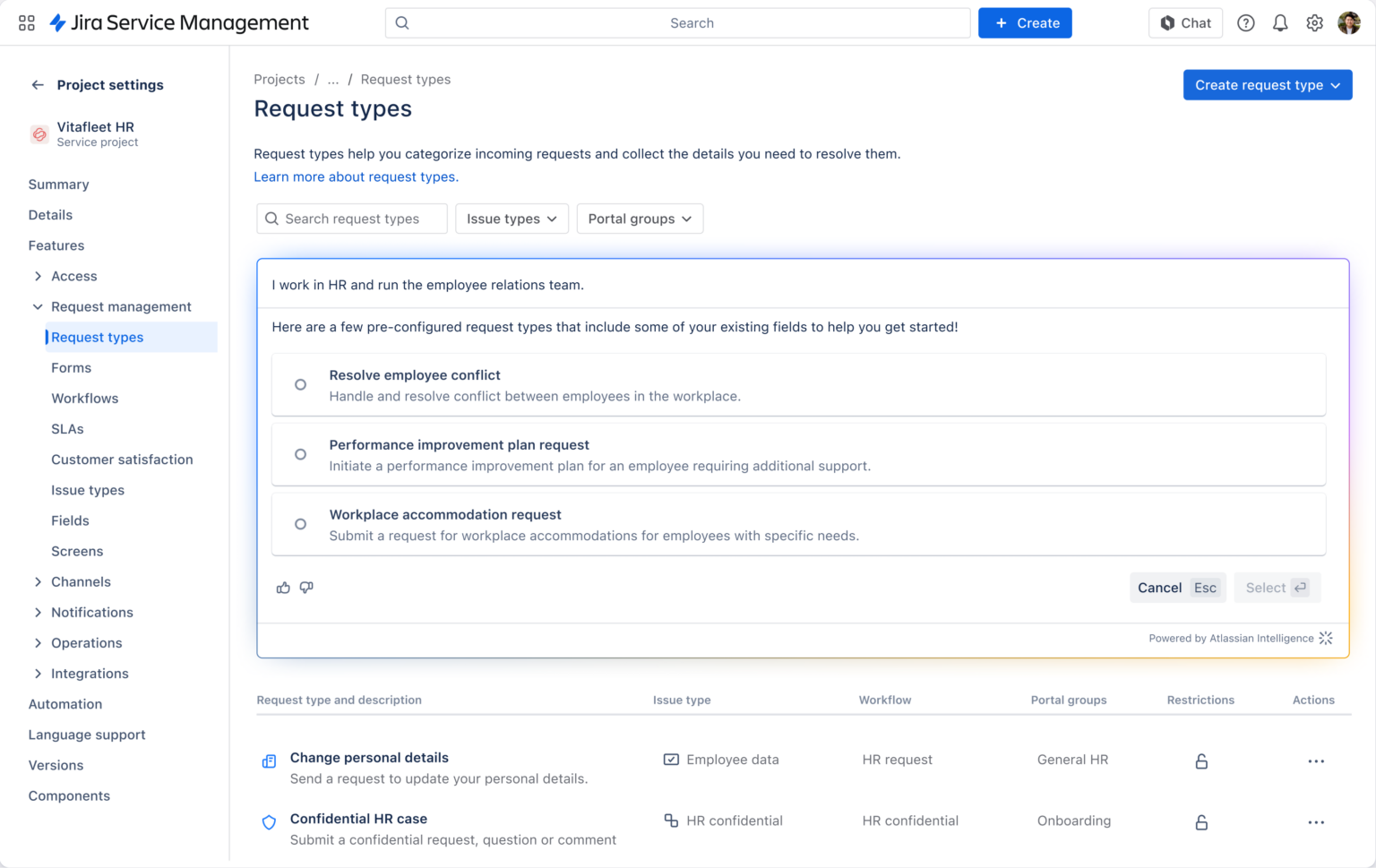Go to the Summary section
The width and height of the screenshot is (1376, 868).
(x=58, y=185)
